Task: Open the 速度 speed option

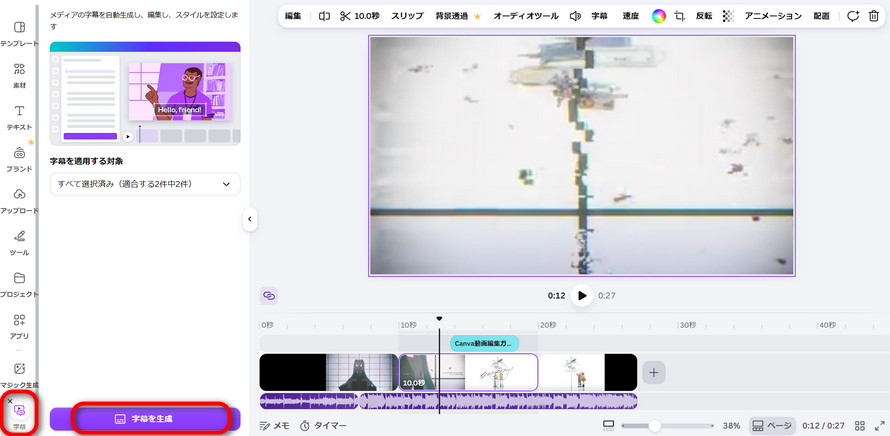Action: 631,16
